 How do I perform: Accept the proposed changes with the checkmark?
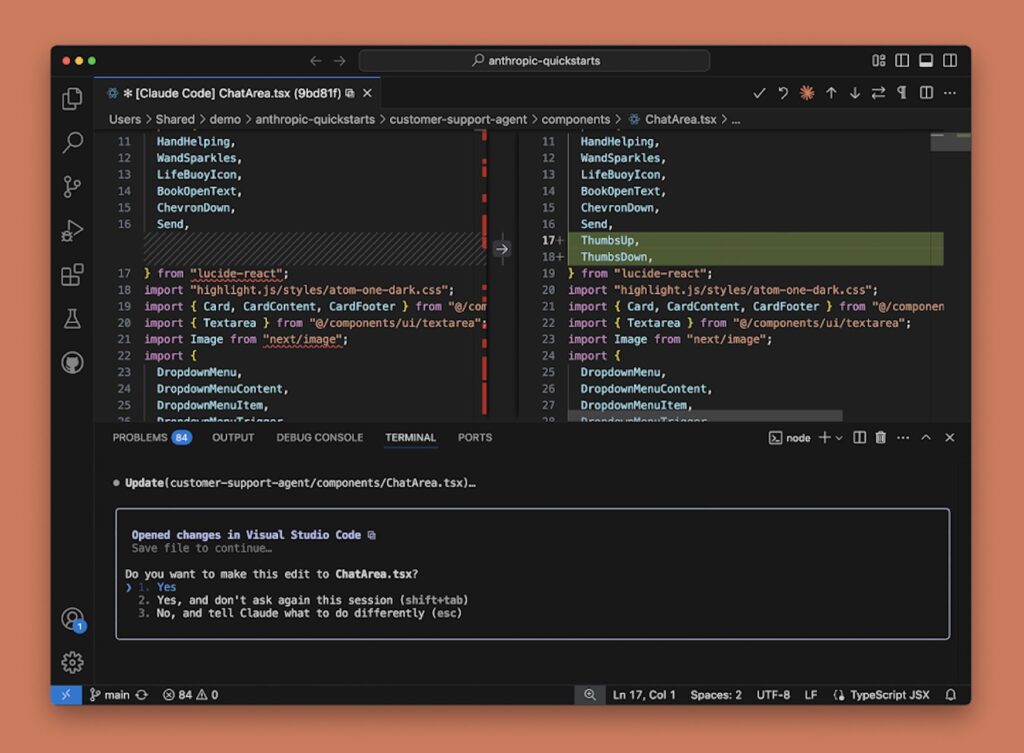[759, 93]
